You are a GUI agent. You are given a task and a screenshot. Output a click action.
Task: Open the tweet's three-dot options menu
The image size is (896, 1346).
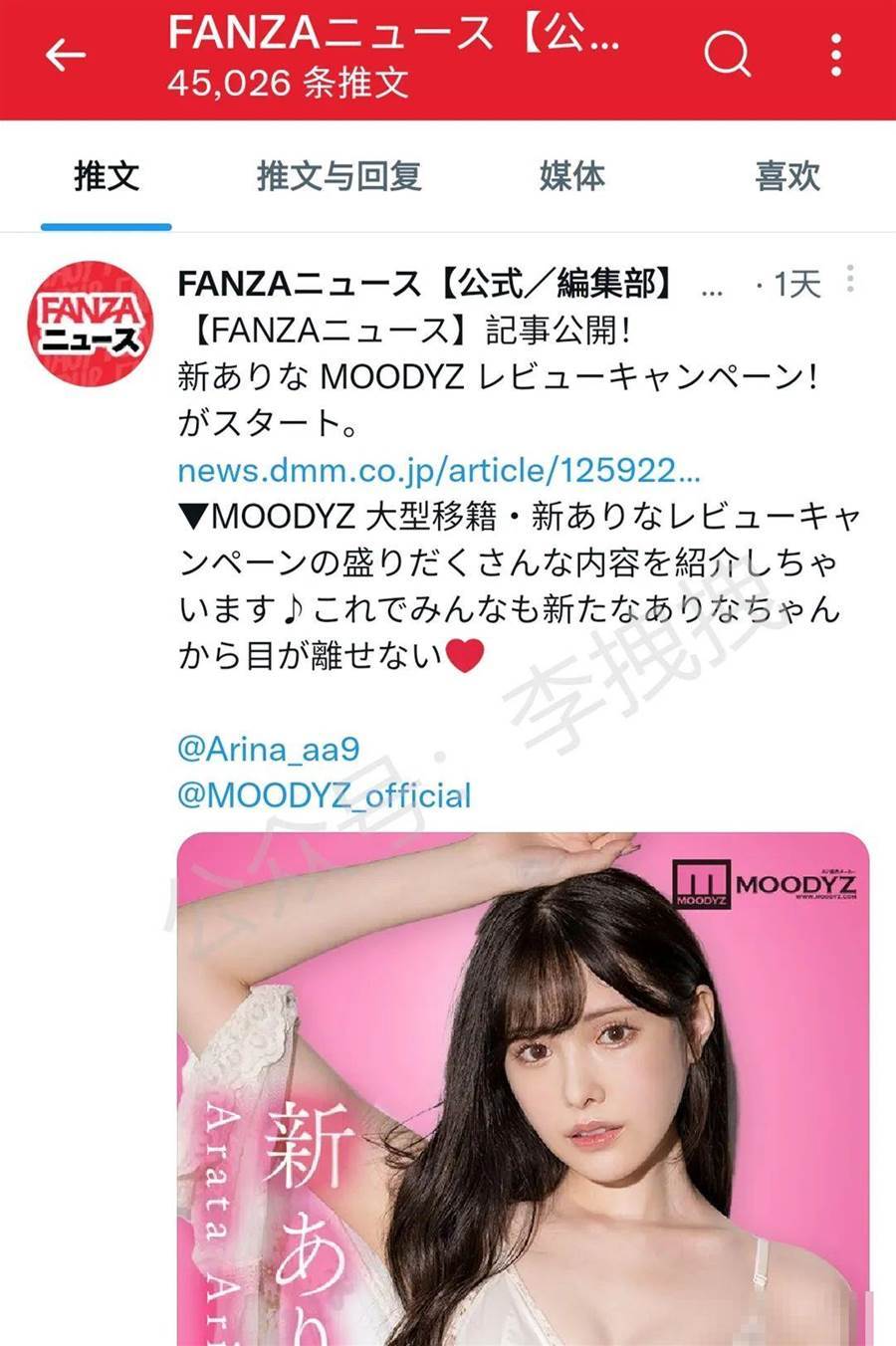click(850, 279)
